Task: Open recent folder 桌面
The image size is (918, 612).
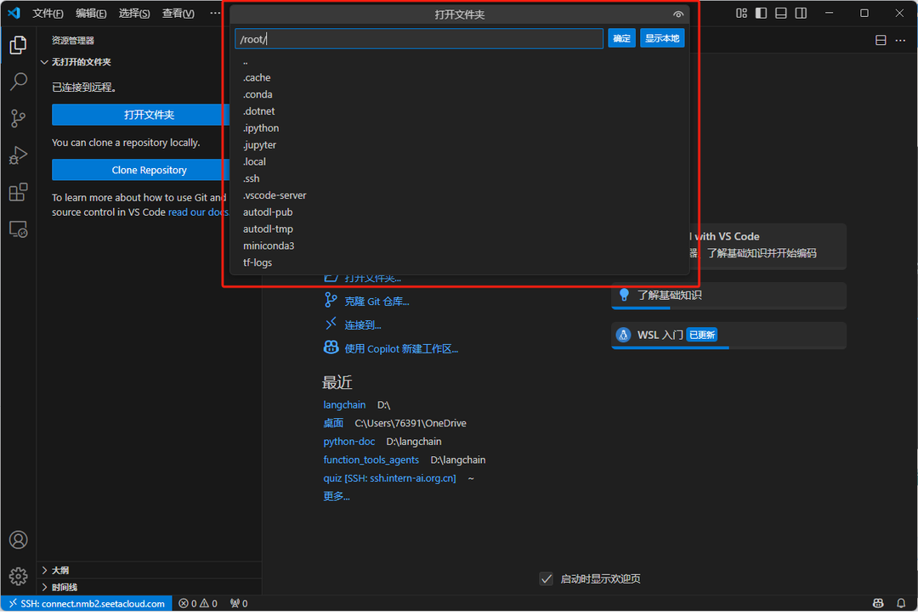Action: [333, 423]
